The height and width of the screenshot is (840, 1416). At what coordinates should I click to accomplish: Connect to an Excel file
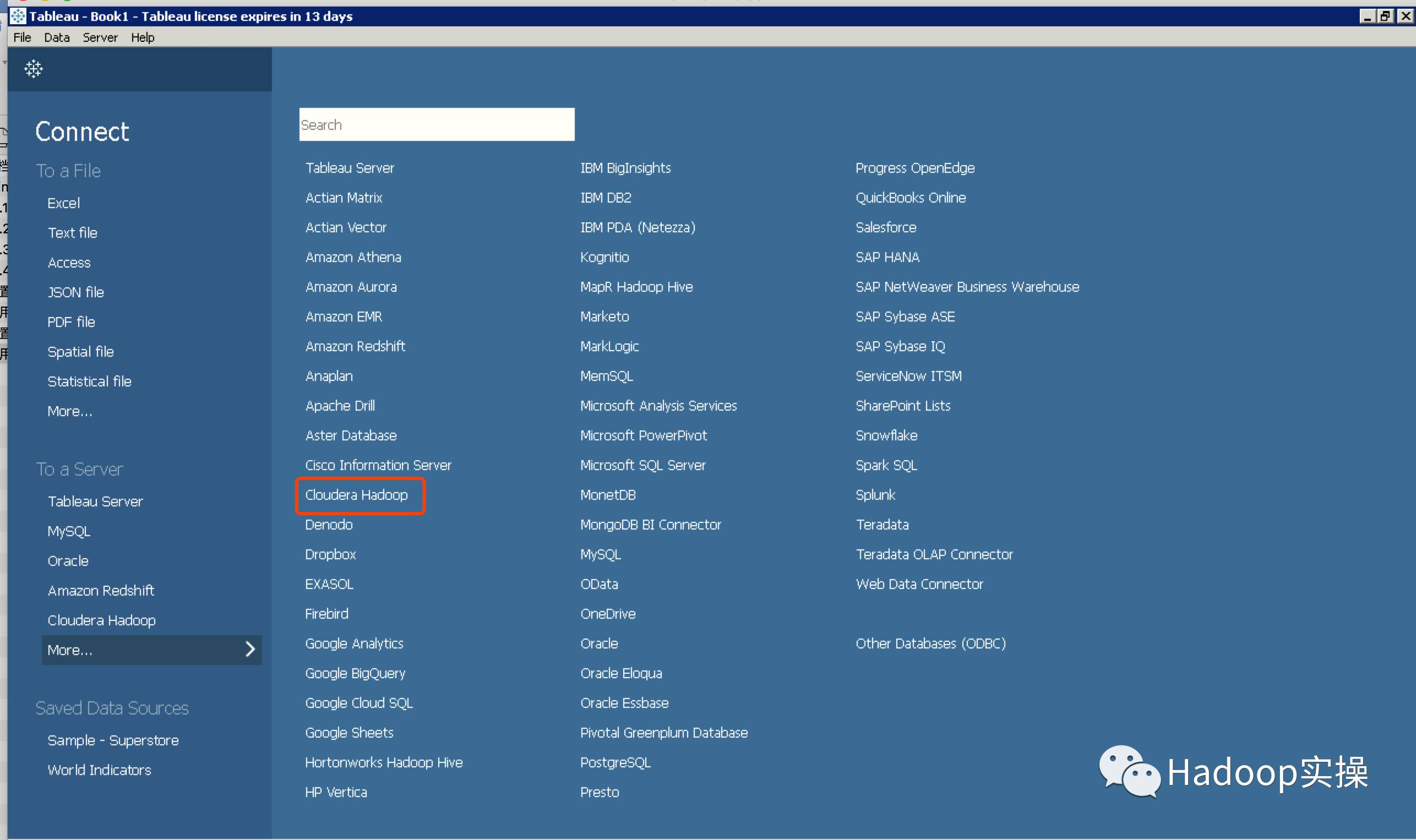(63, 203)
